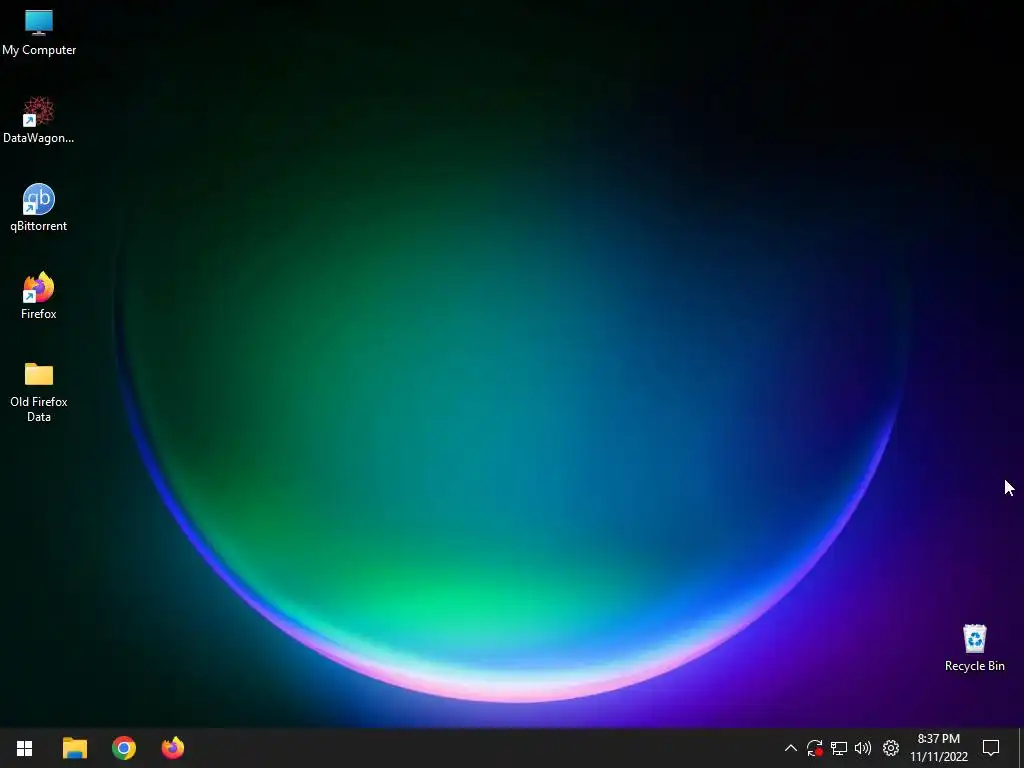Select the DataWagon shortcut icon
This screenshot has height=768, width=1024.
39,120
